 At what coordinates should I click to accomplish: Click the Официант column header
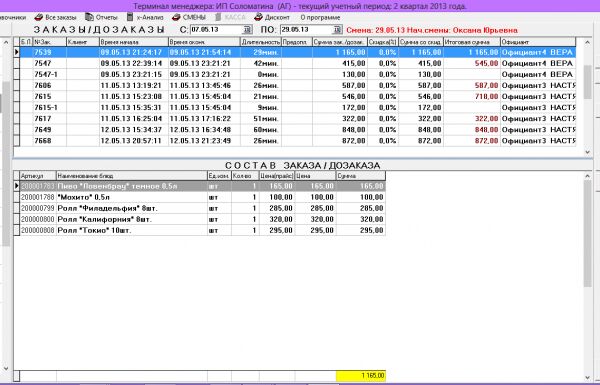538,42
